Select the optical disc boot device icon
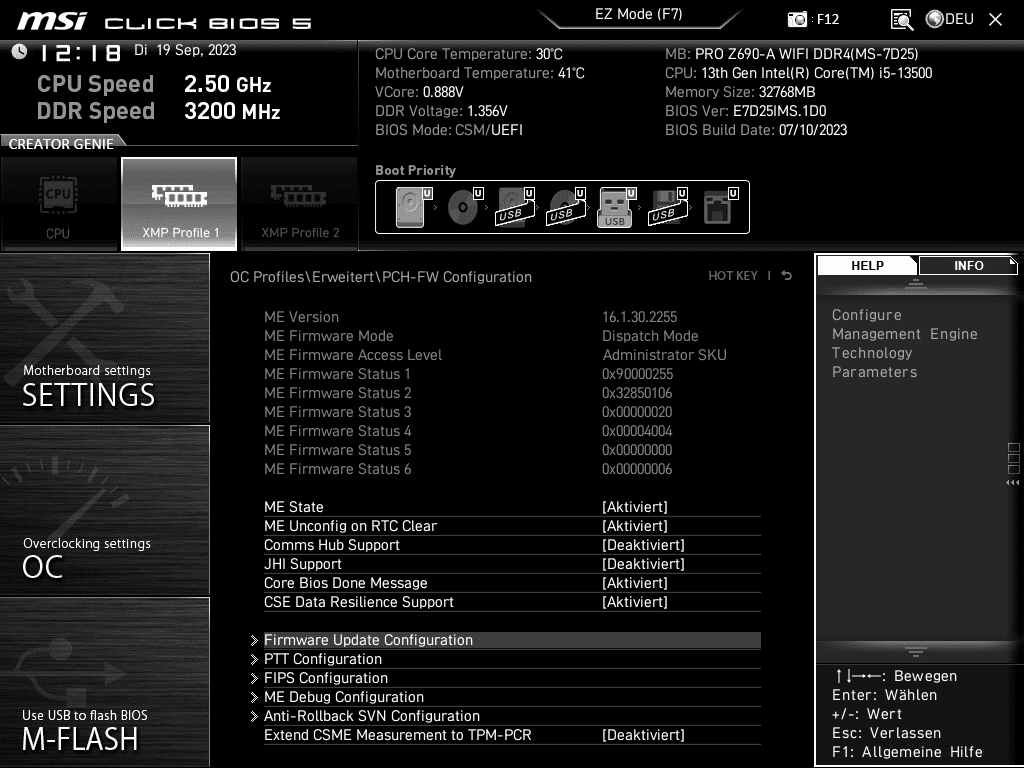The width and height of the screenshot is (1024, 768). pos(464,206)
